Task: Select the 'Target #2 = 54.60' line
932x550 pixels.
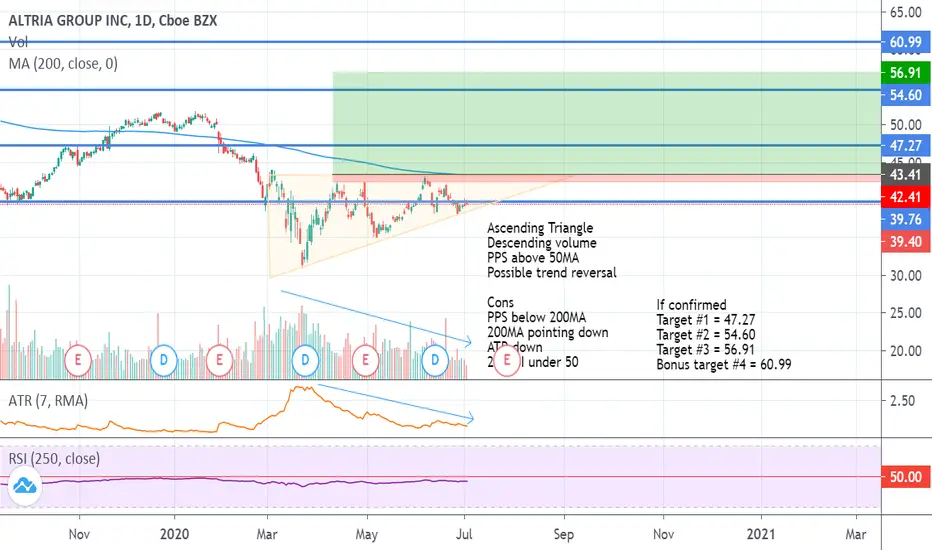Action: [x=706, y=335]
